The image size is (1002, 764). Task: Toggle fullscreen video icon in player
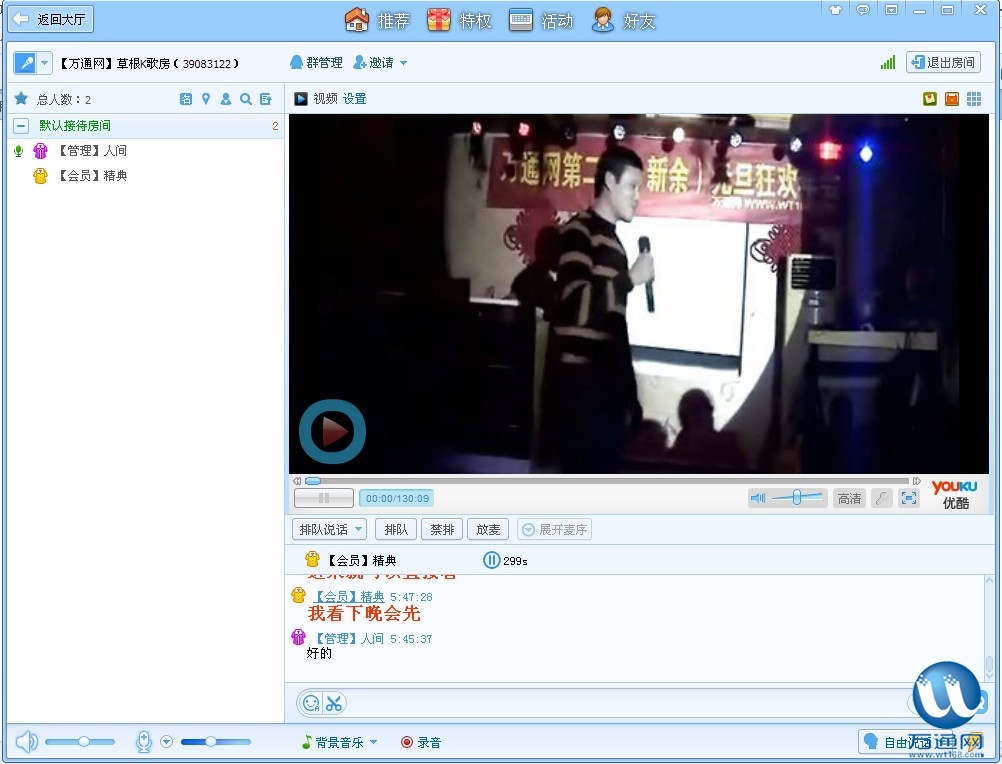click(908, 498)
